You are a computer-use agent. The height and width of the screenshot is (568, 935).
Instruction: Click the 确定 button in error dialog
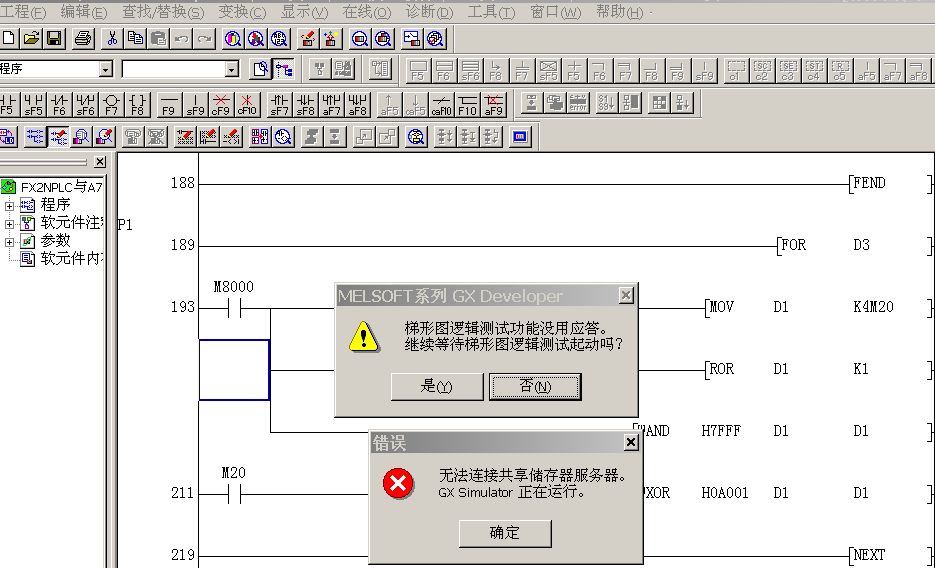[x=505, y=533]
